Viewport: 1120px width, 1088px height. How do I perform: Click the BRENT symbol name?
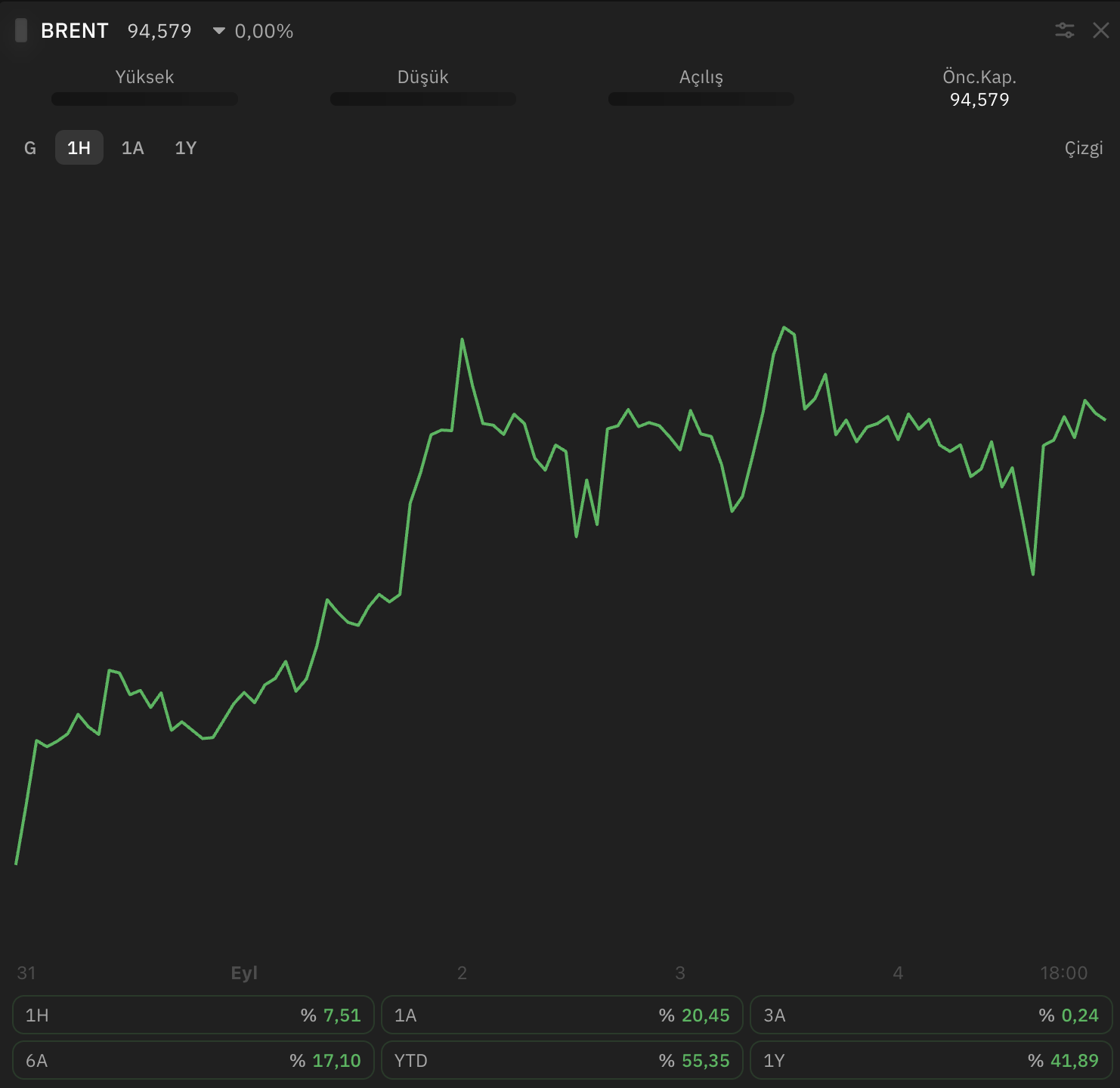75,31
